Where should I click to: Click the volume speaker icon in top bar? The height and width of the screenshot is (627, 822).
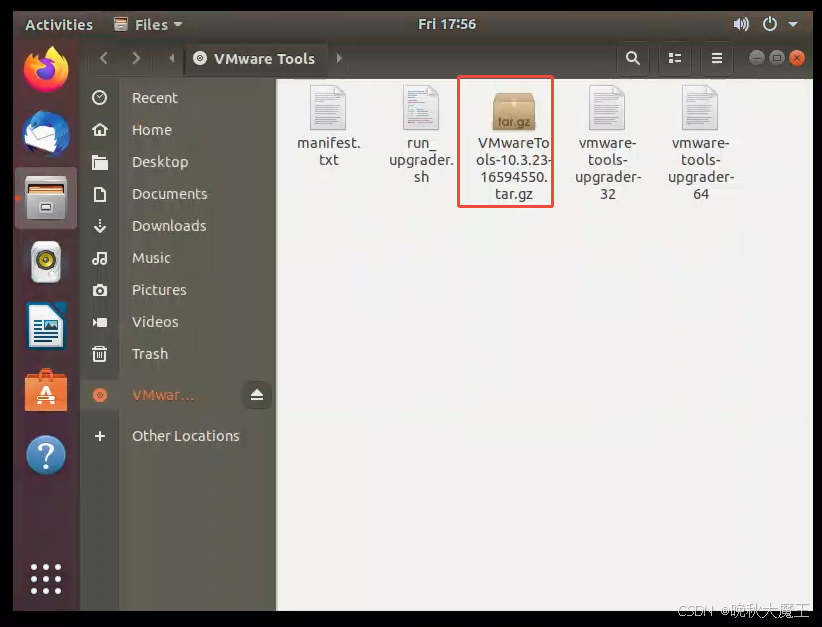741,24
